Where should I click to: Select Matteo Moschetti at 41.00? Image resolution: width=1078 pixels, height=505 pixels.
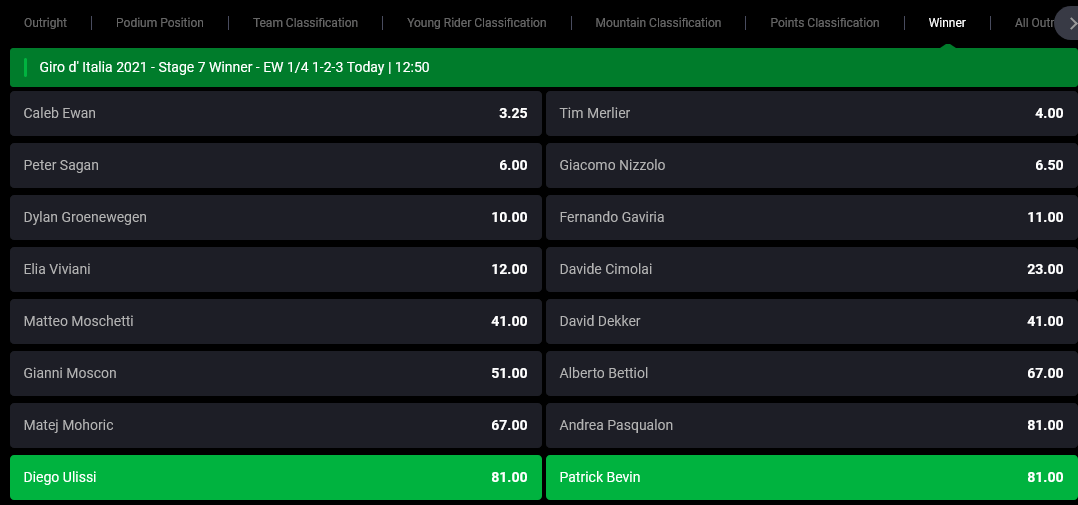point(276,321)
